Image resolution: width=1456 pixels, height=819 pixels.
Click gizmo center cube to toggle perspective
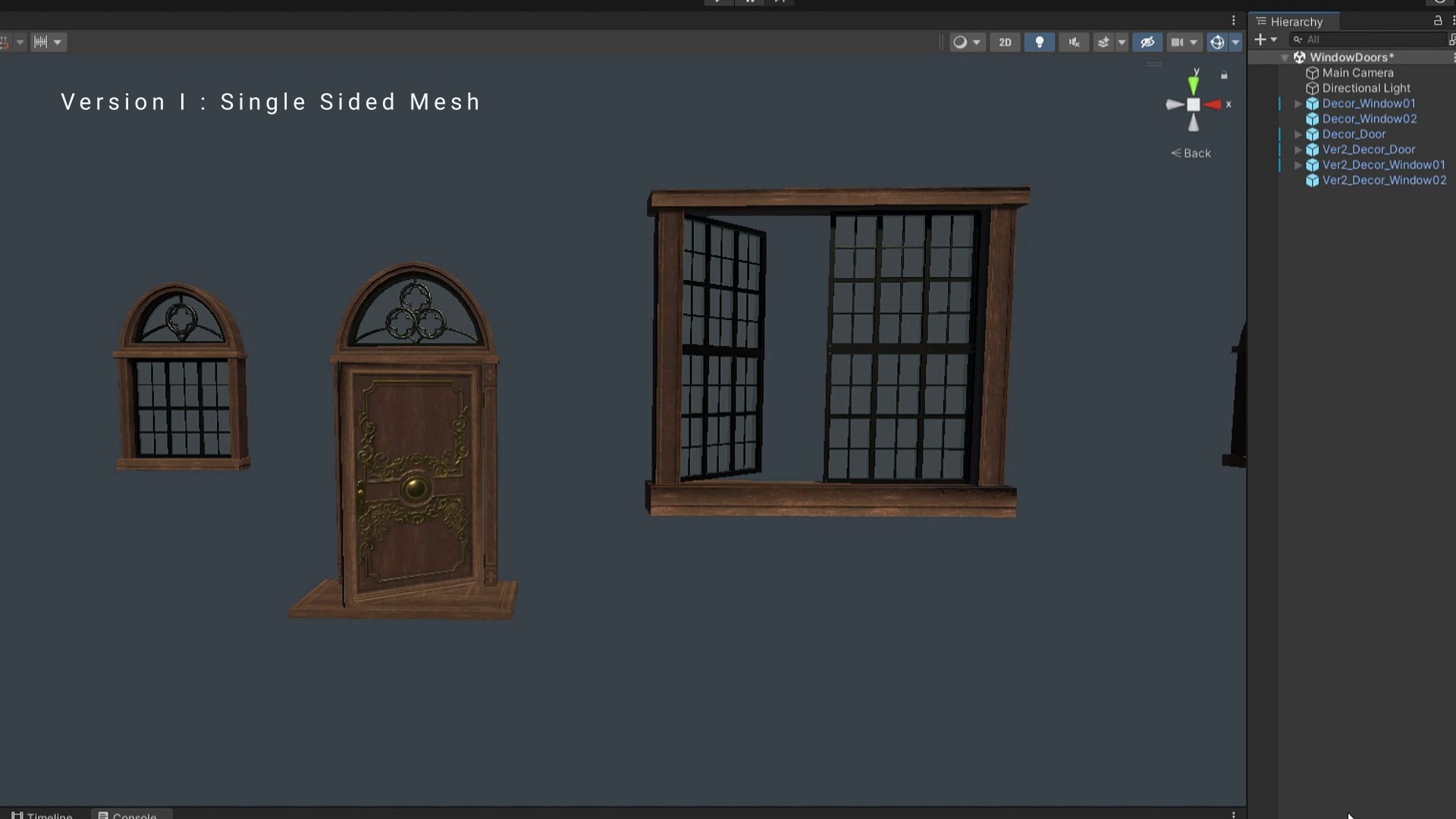click(1194, 105)
